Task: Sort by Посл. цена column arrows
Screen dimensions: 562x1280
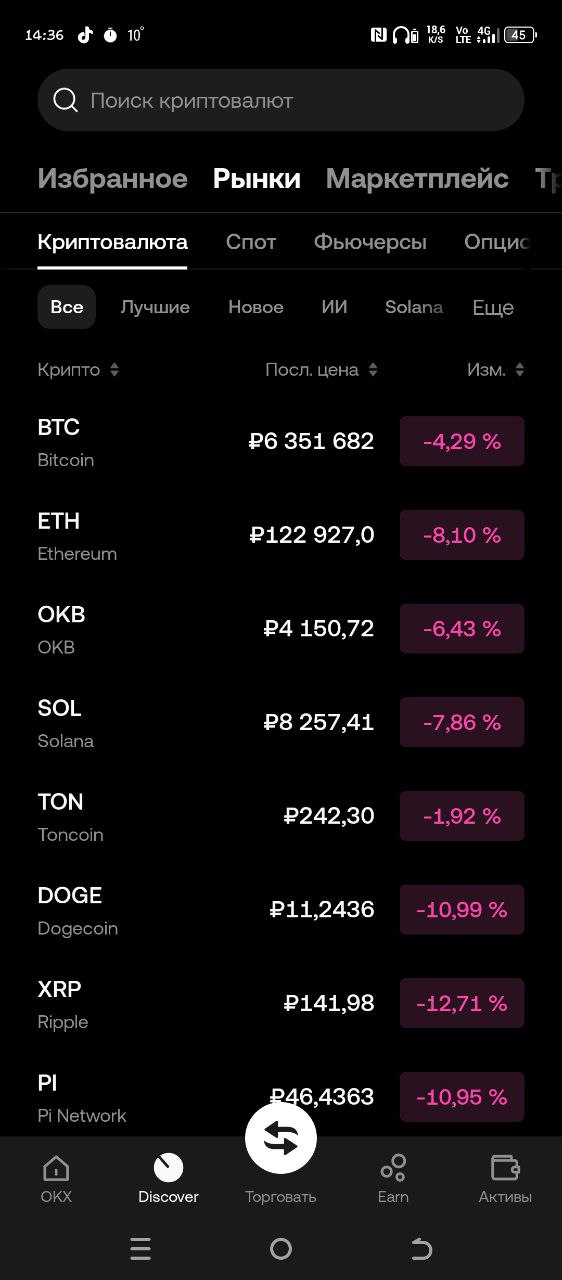Action: click(373, 370)
